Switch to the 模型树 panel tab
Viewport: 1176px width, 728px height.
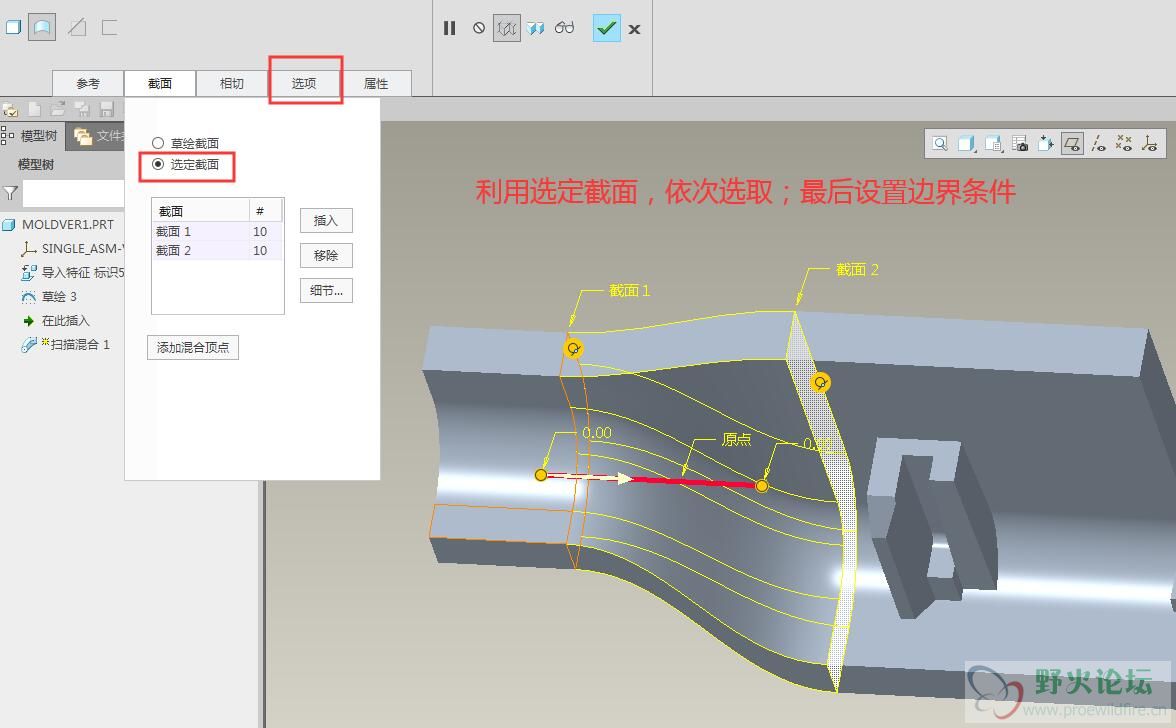point(32,136)
